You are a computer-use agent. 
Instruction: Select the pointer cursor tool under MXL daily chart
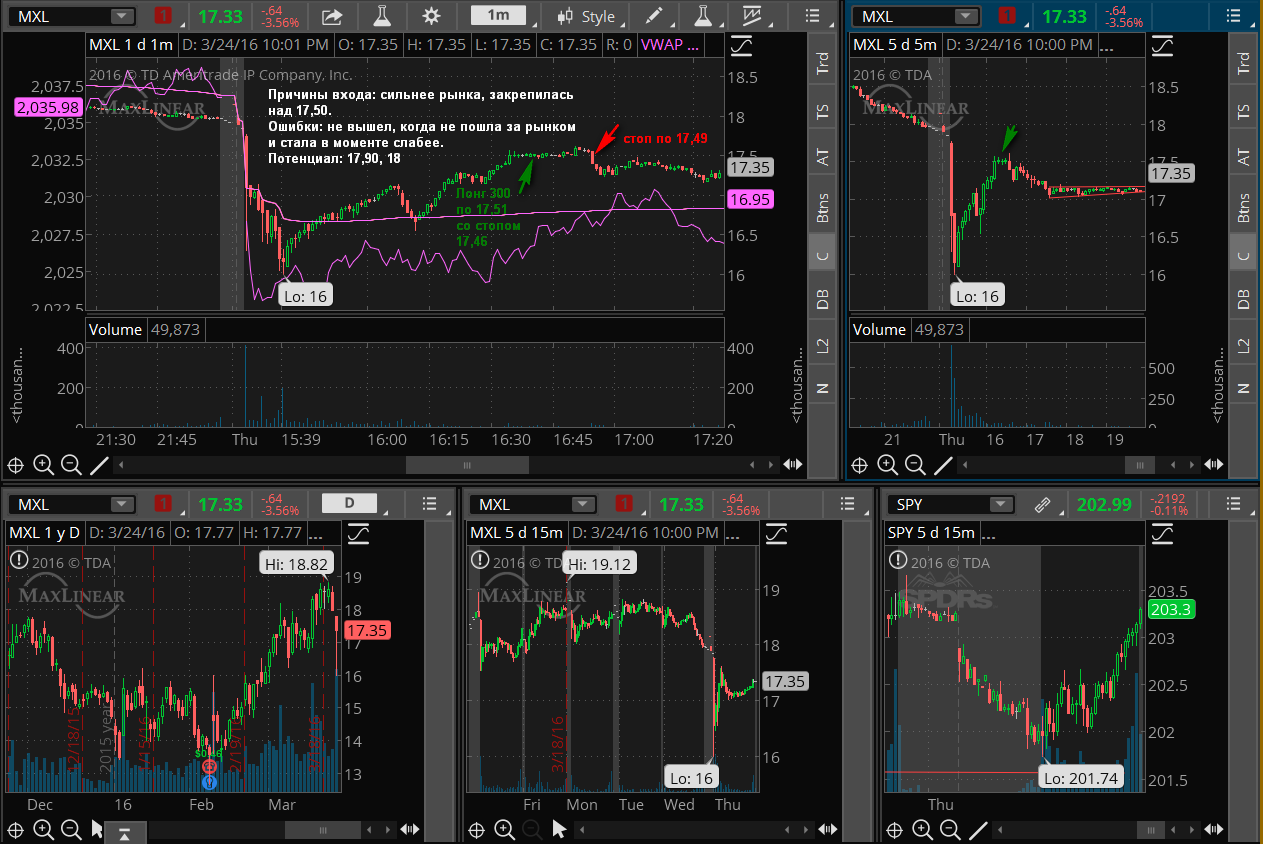[x=97, y=829]
